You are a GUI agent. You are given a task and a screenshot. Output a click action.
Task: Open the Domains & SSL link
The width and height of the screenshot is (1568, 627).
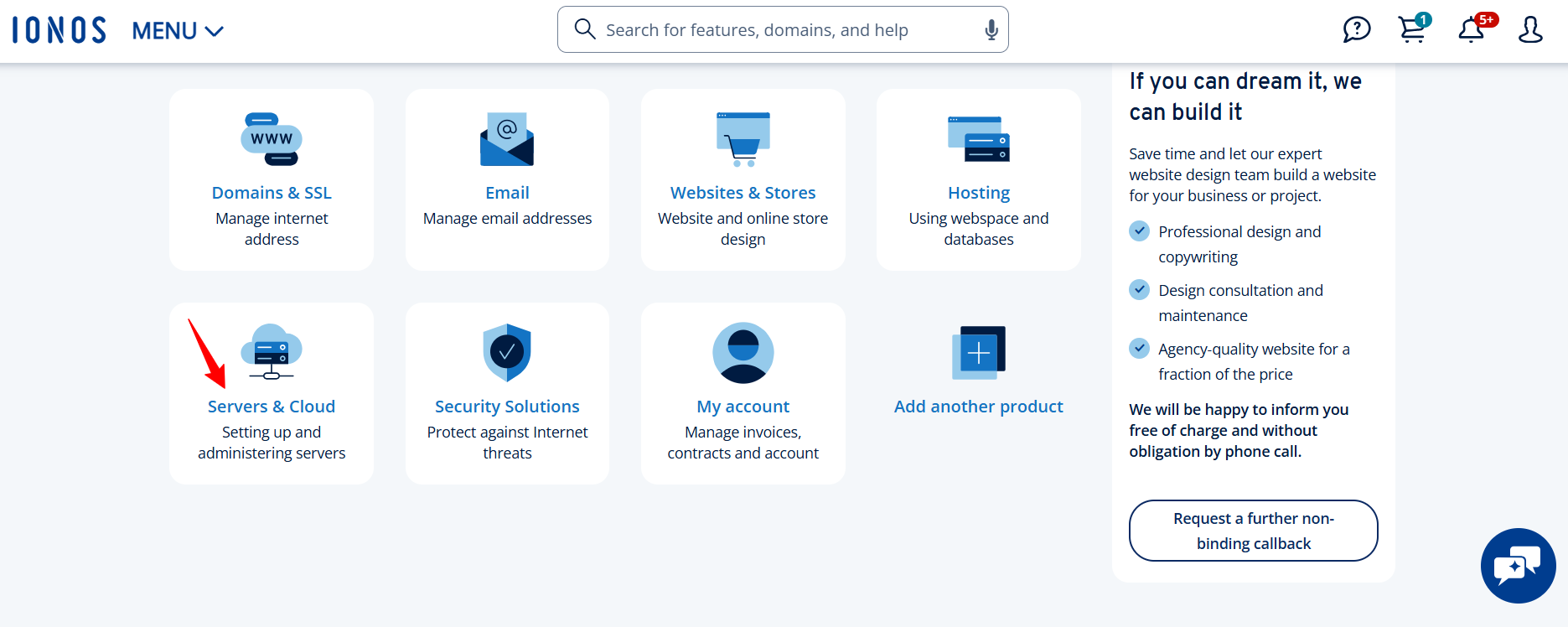pyautogui.click(x=272, y=193)
